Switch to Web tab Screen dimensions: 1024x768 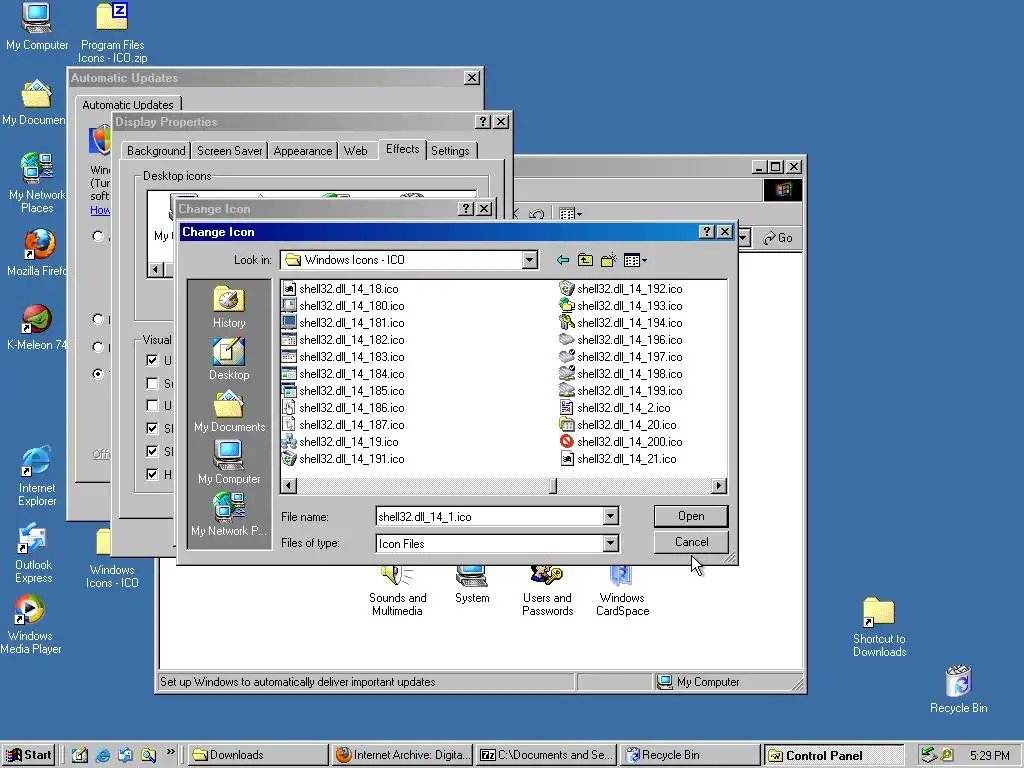click(x=356, y=151)
